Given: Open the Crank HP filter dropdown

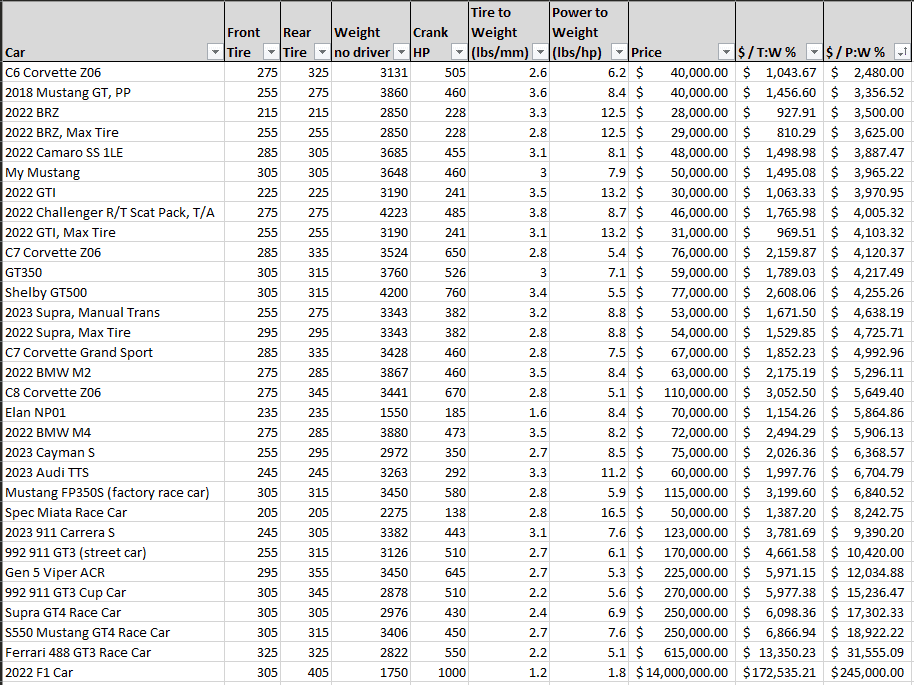Looking at the screenshot, I should pos(459,52).
